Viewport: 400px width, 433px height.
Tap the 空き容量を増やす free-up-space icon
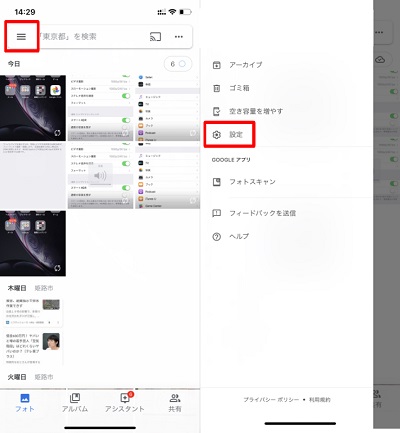coord(217,111)
